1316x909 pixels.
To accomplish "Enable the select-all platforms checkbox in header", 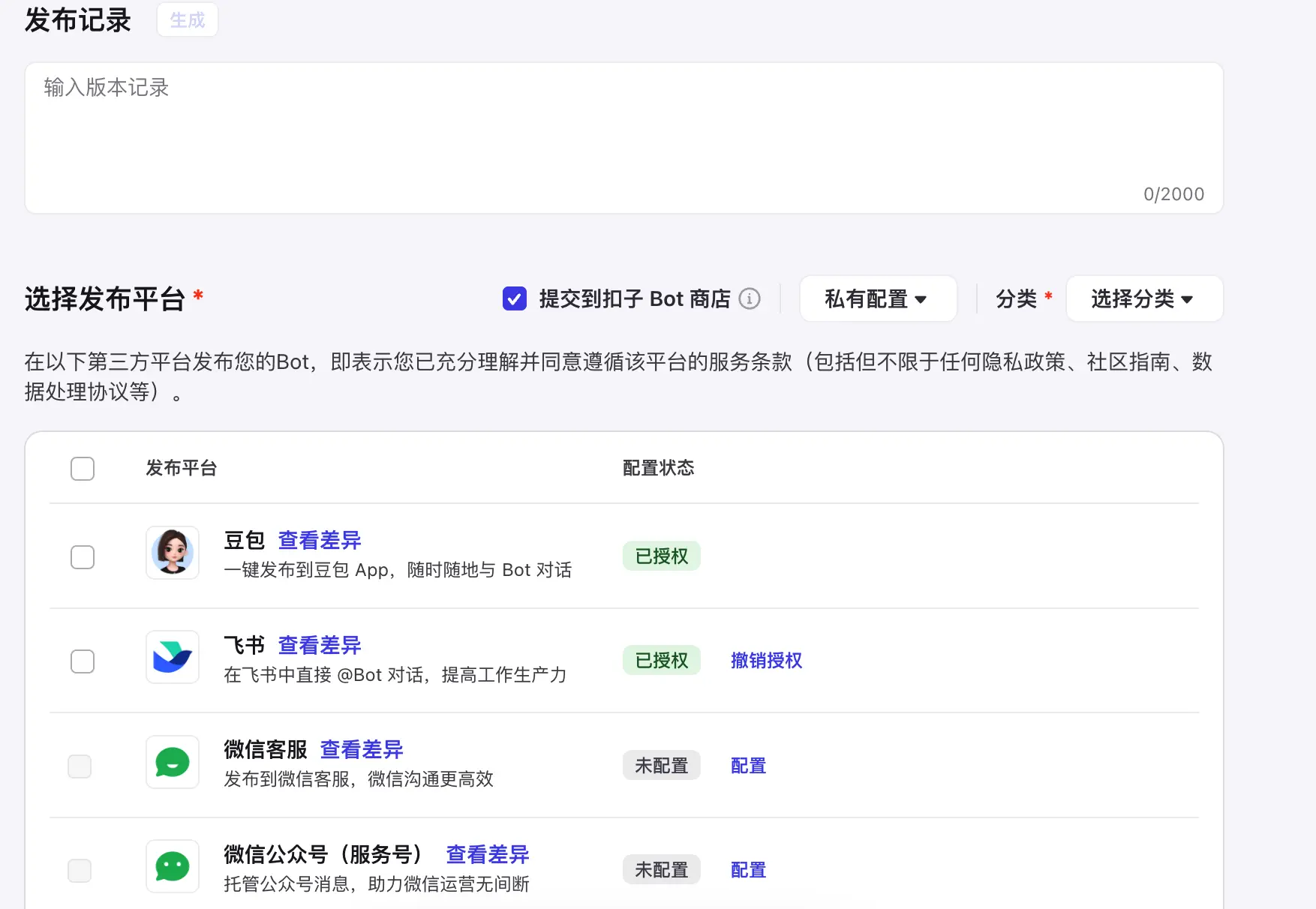I will 82,468.
